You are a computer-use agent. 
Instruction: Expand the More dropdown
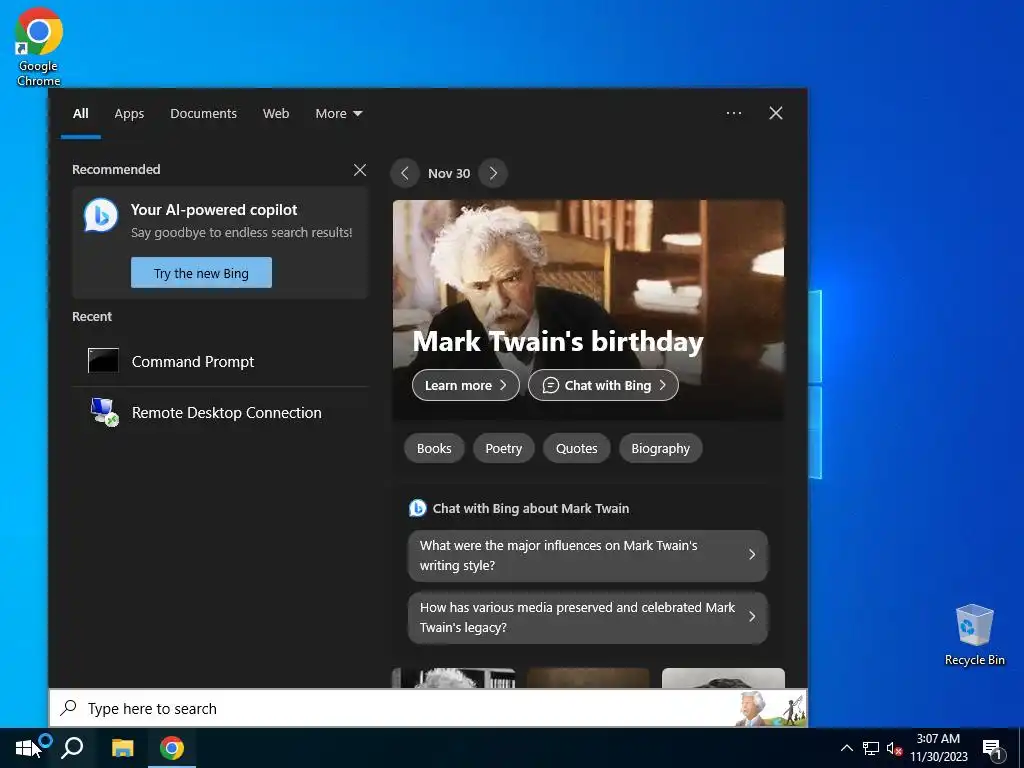click(338, 114)
